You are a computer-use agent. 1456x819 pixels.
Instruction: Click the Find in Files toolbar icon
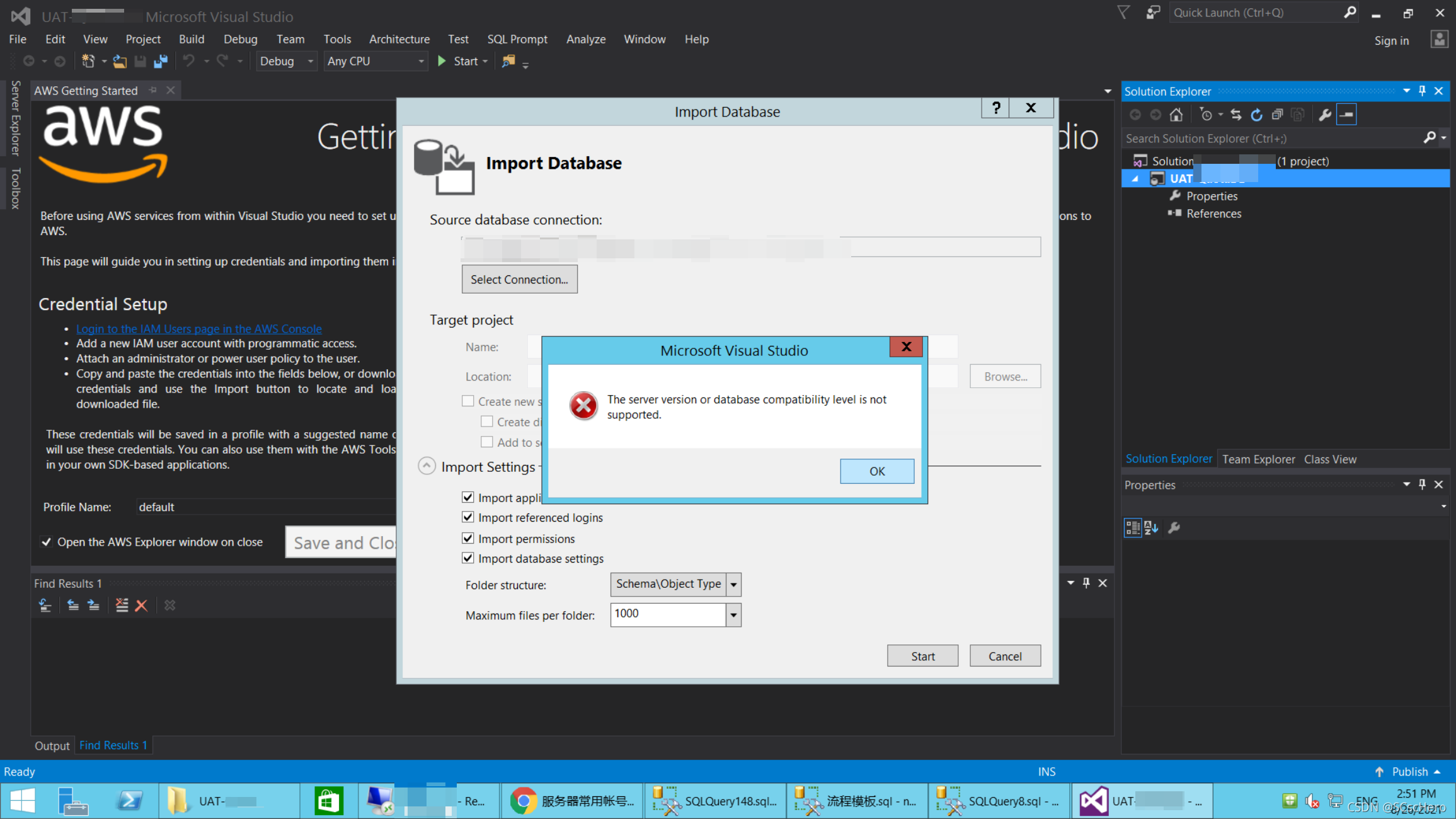pyautogui.click(x=508, y=61)
